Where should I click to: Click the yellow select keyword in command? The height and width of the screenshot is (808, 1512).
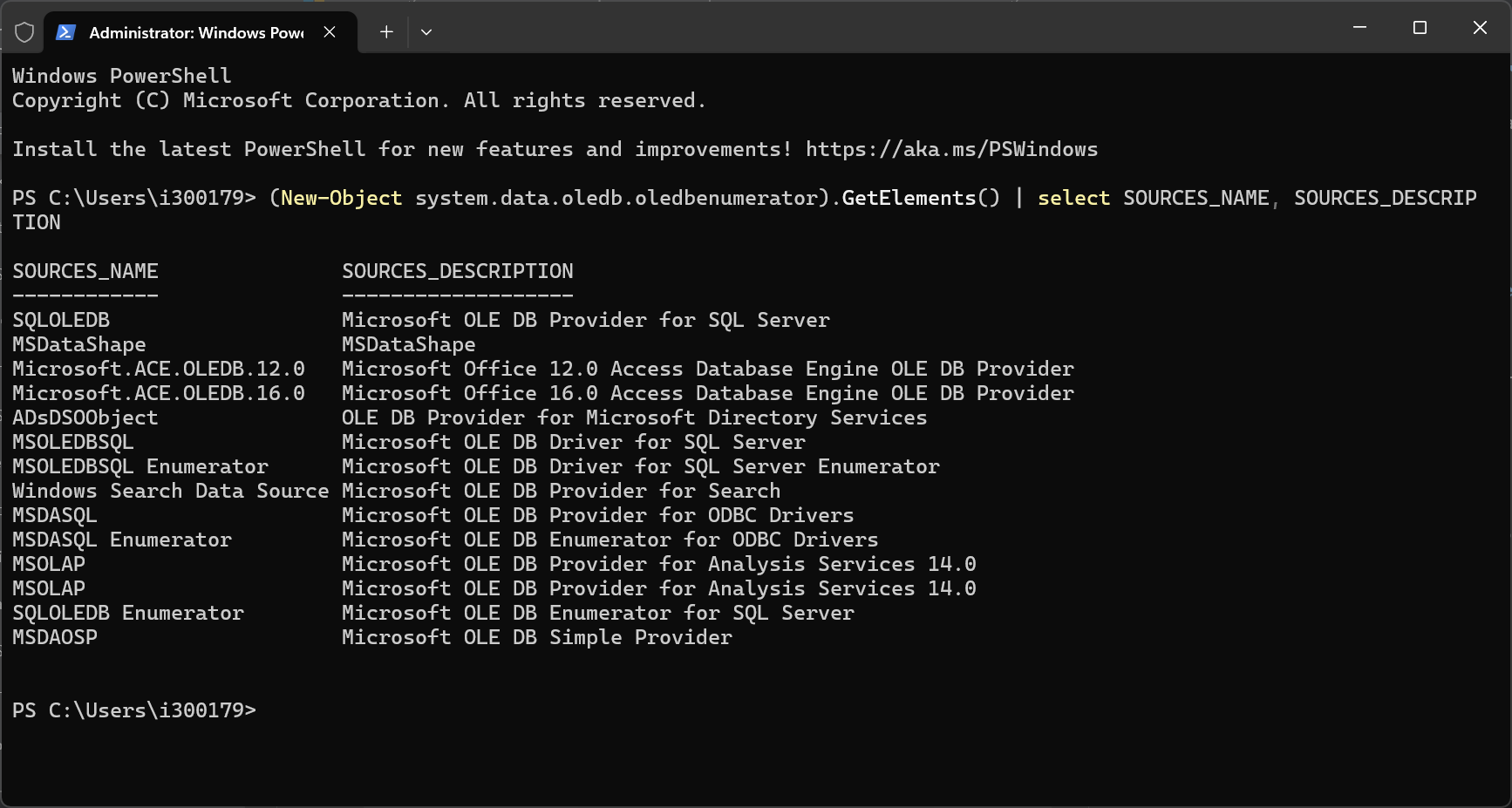1073,198
